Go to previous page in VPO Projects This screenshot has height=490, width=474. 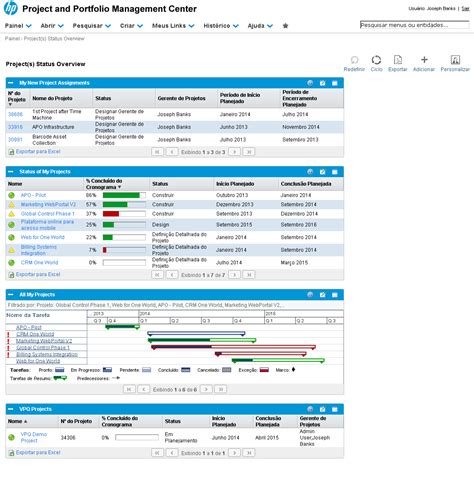point(172,453)
